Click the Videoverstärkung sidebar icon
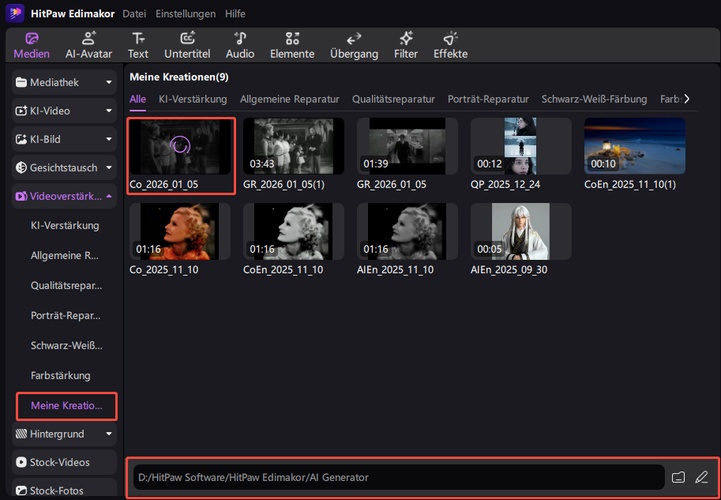721x500 pixels. (x=21, y=196)
